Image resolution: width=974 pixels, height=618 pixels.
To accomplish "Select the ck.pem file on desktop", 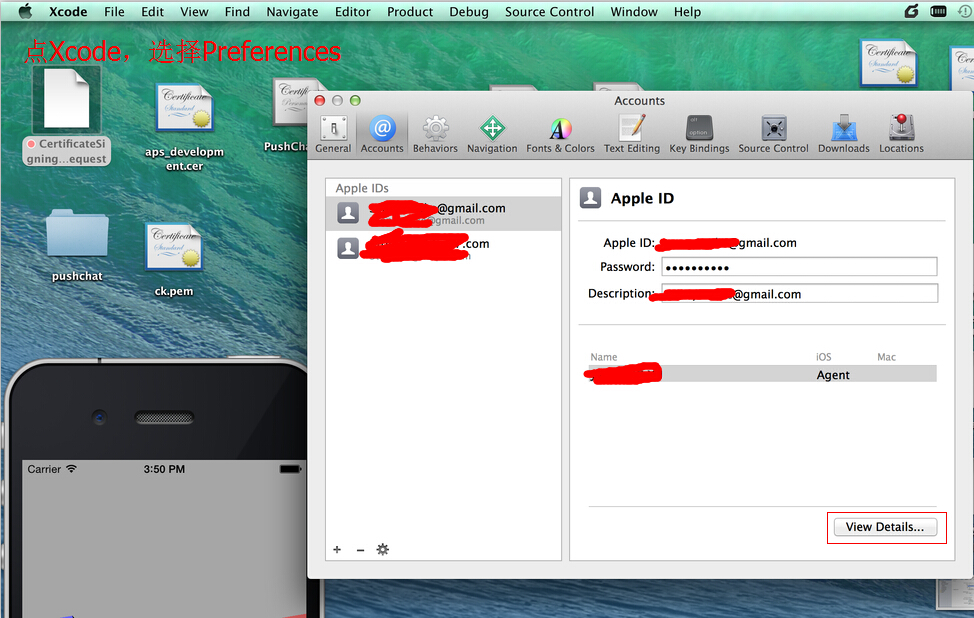I will coord(174,261).
